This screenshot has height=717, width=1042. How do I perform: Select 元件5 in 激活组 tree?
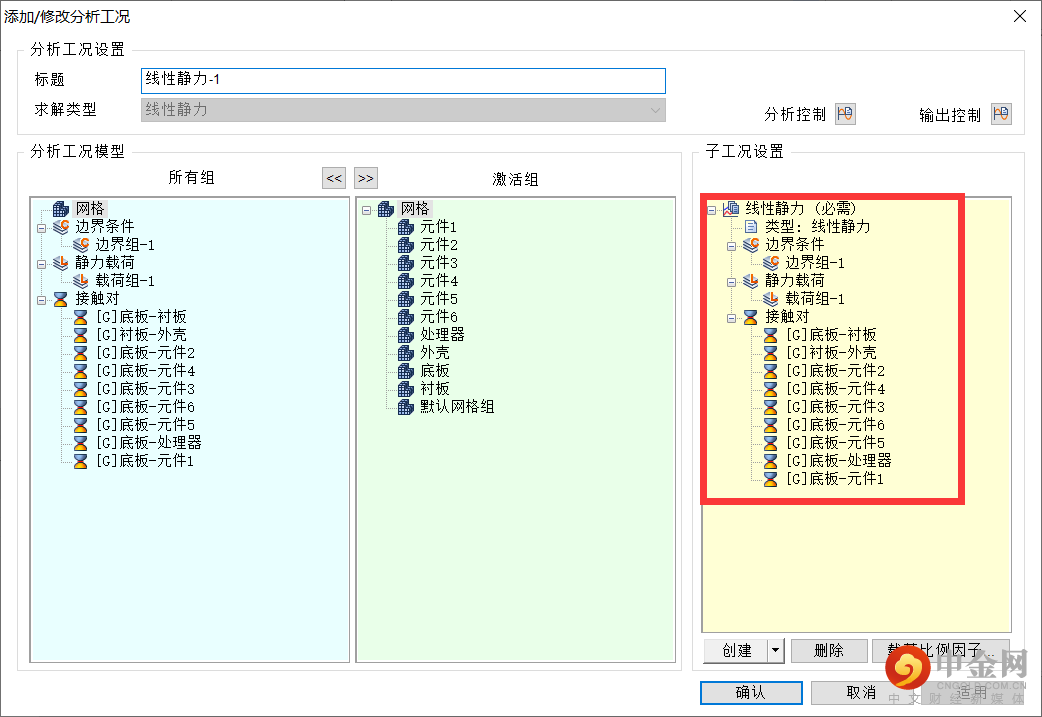439,299
